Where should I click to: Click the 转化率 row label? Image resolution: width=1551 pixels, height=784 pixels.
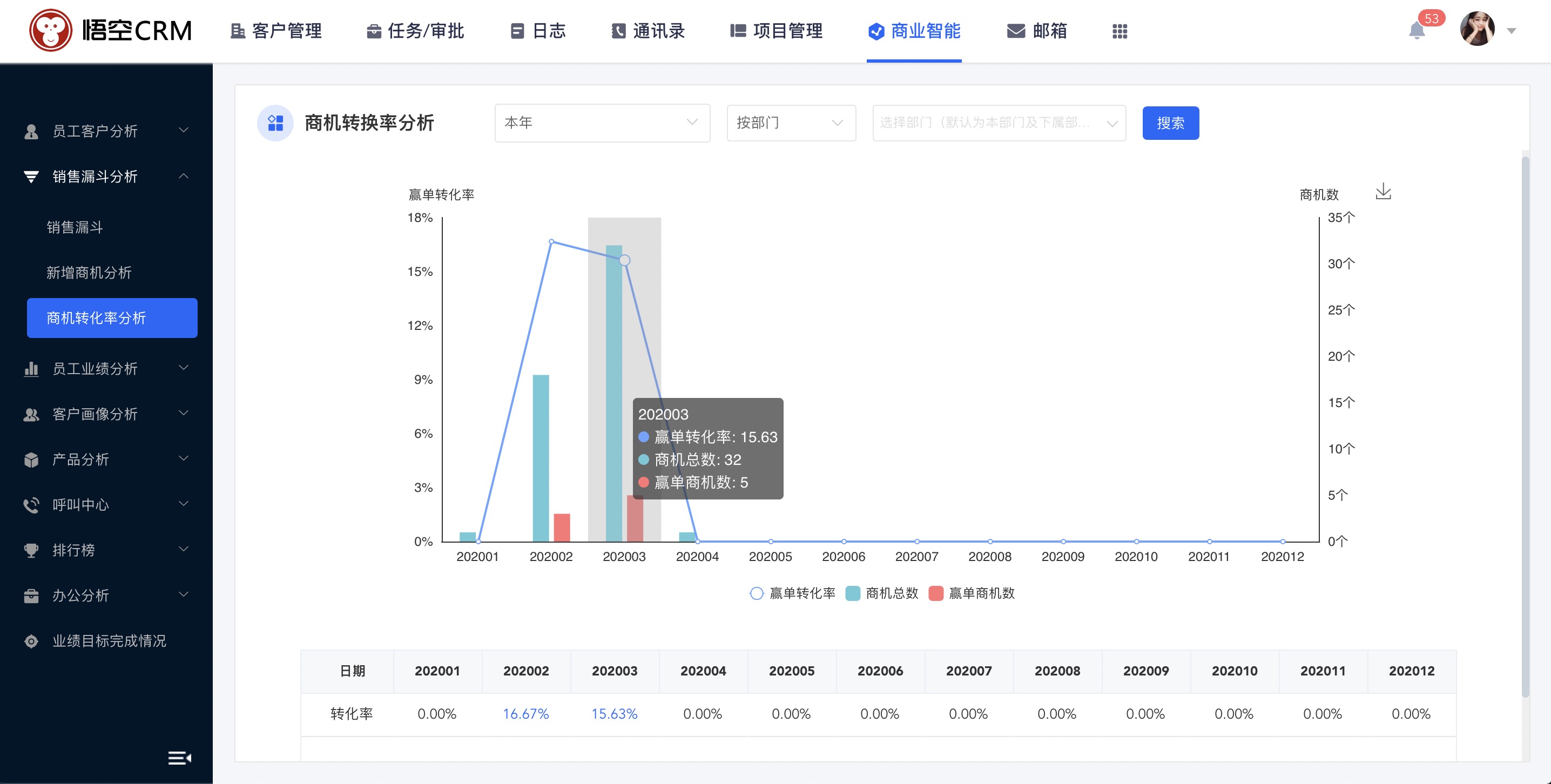pos(352,714)
